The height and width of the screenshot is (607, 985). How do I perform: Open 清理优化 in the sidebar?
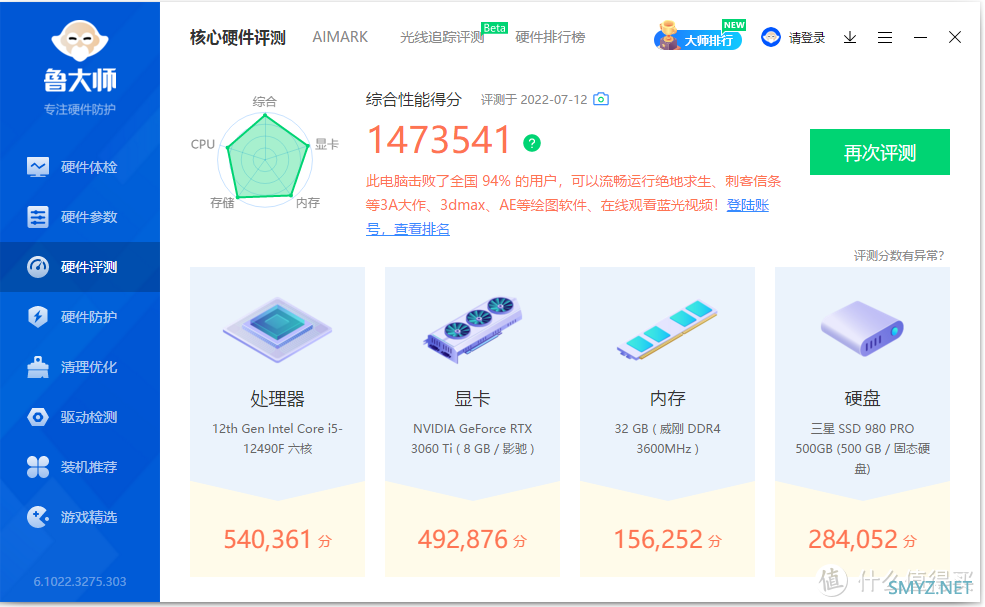80,367
